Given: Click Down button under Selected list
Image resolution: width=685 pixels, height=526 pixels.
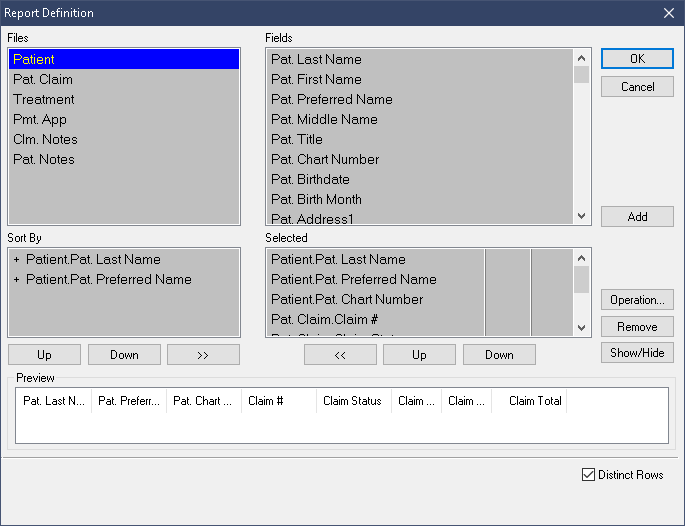Looking at the screenshot, I should tap(499, 355).
